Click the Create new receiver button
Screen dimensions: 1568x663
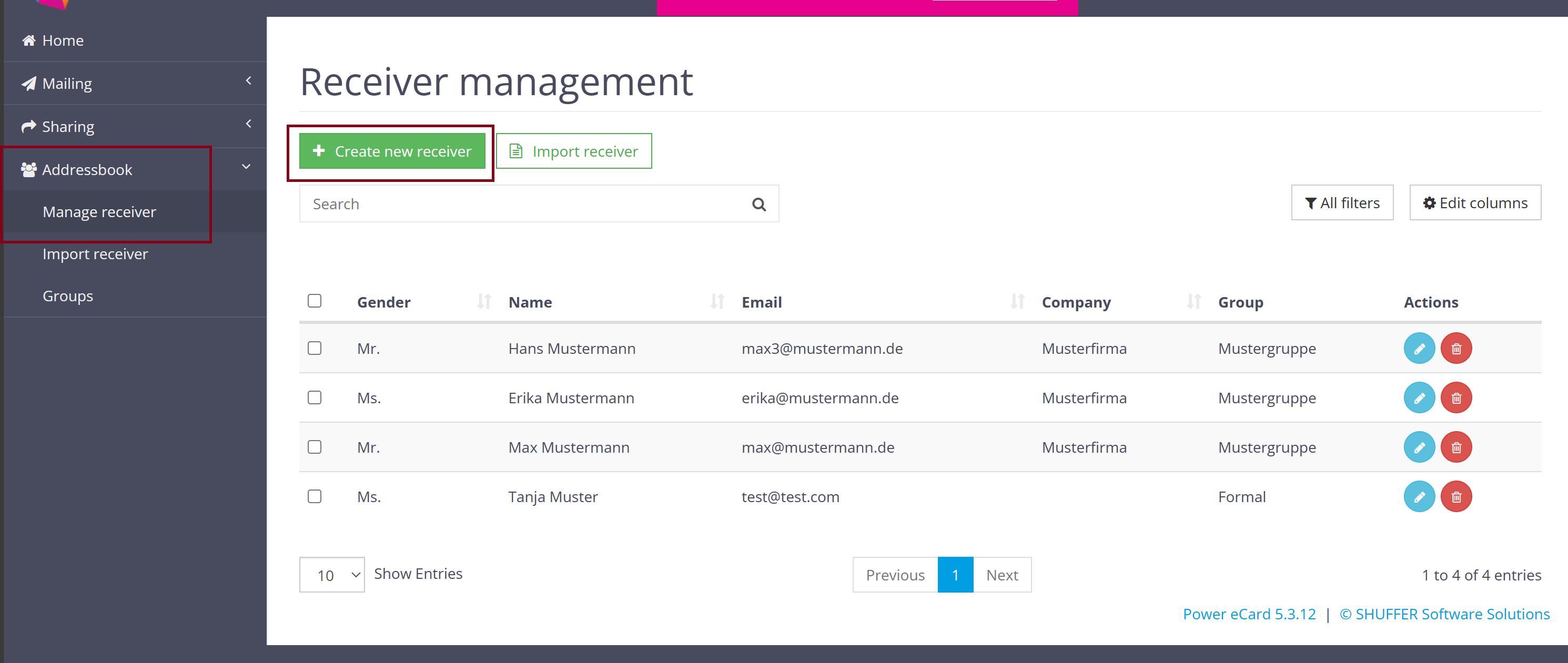[392, 150]
